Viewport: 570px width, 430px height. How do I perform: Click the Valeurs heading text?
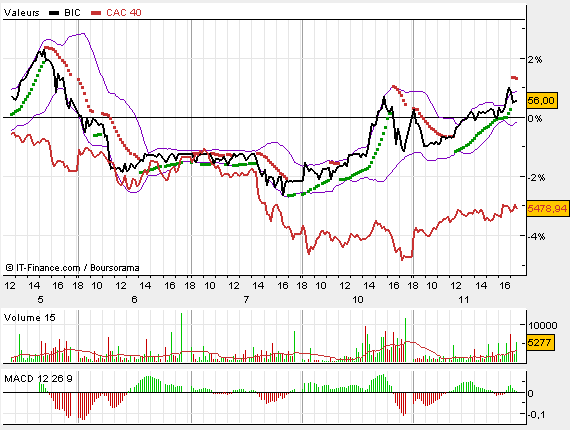21,13
